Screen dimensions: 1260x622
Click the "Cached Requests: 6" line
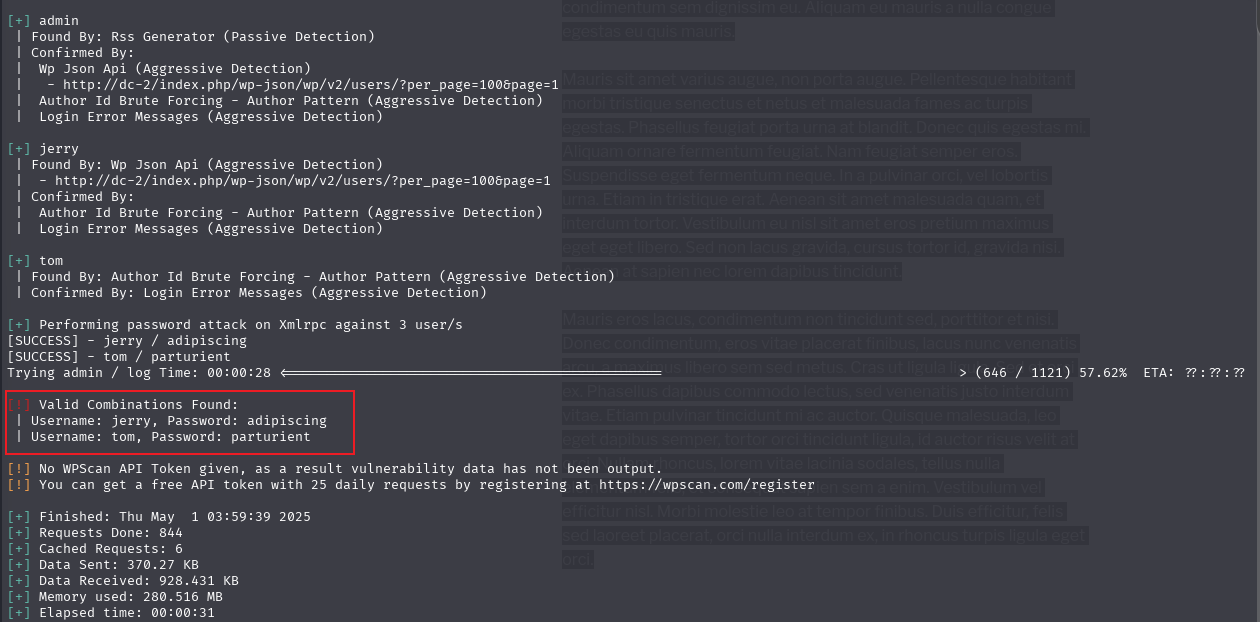(95, 549)
